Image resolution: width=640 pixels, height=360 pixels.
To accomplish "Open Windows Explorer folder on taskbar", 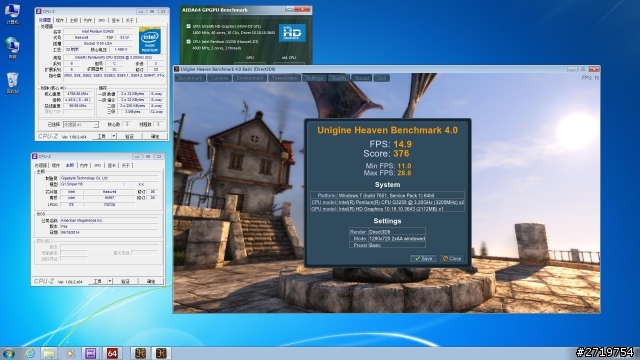I will tap(49, 353).
